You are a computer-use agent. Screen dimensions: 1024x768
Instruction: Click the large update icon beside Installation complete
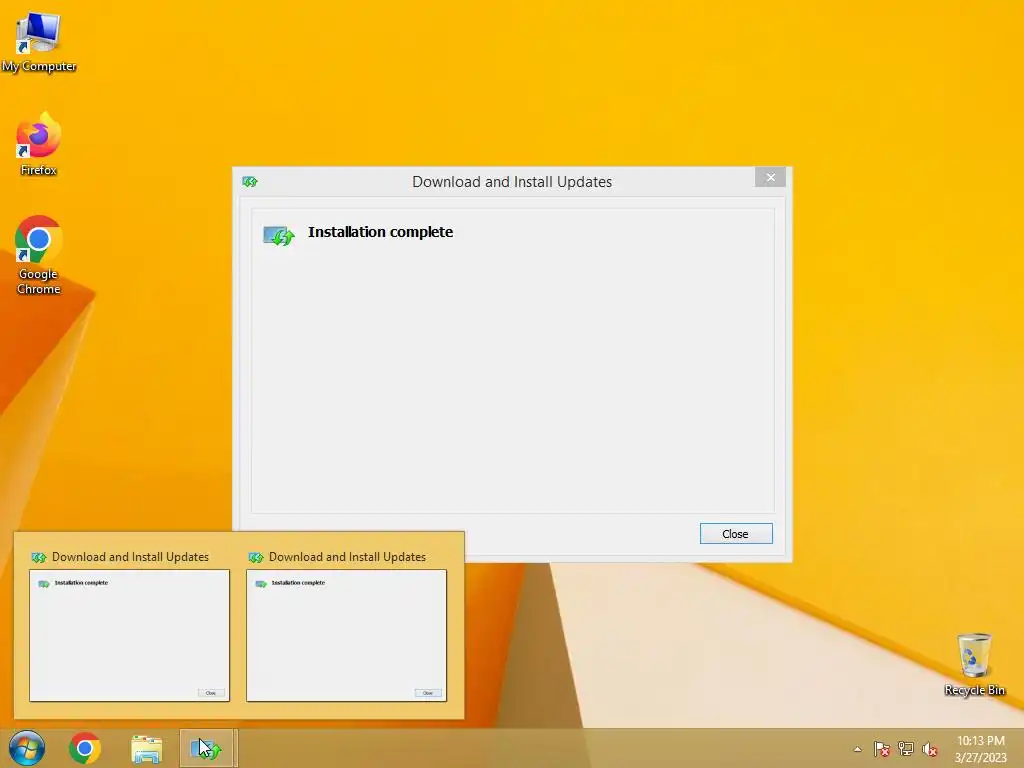pyautogui.click(x=279, y=235)
